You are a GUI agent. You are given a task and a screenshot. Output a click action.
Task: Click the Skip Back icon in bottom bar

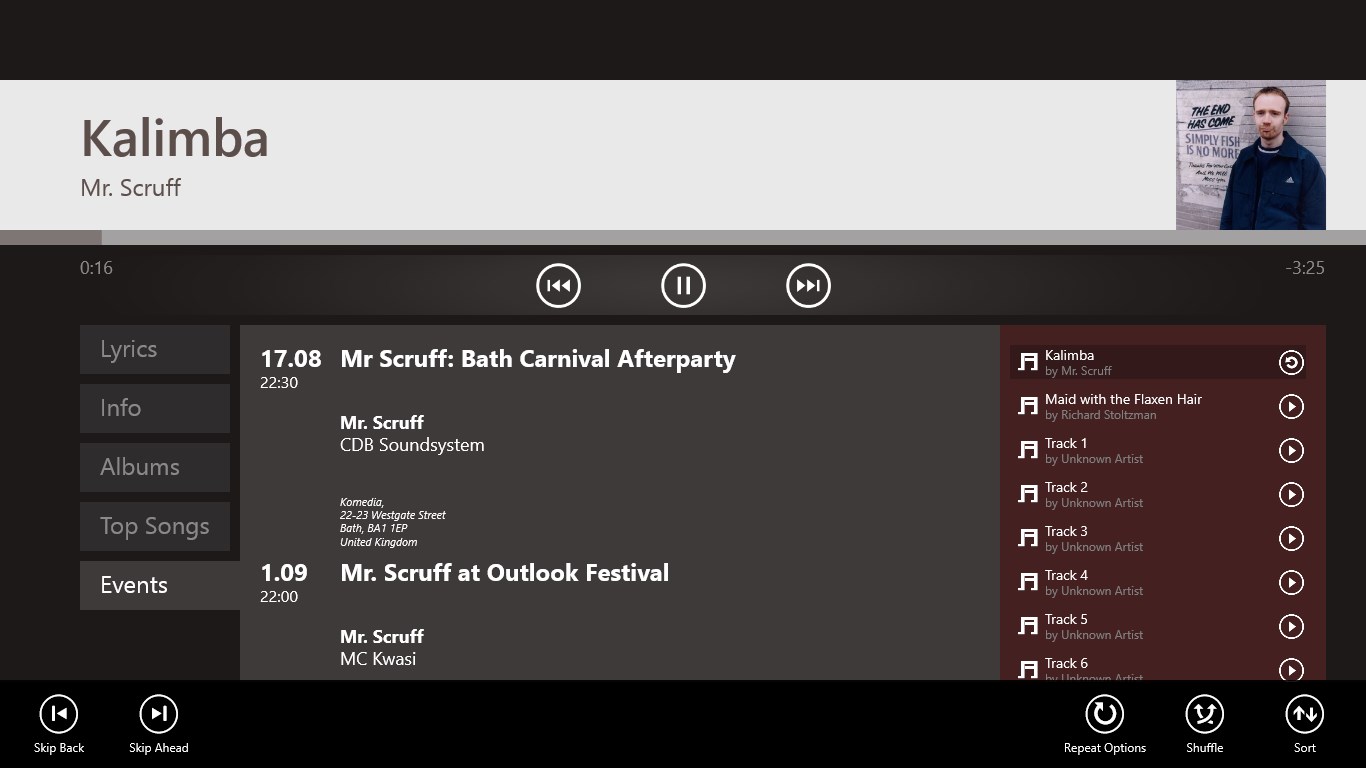(x=59, y=714)
